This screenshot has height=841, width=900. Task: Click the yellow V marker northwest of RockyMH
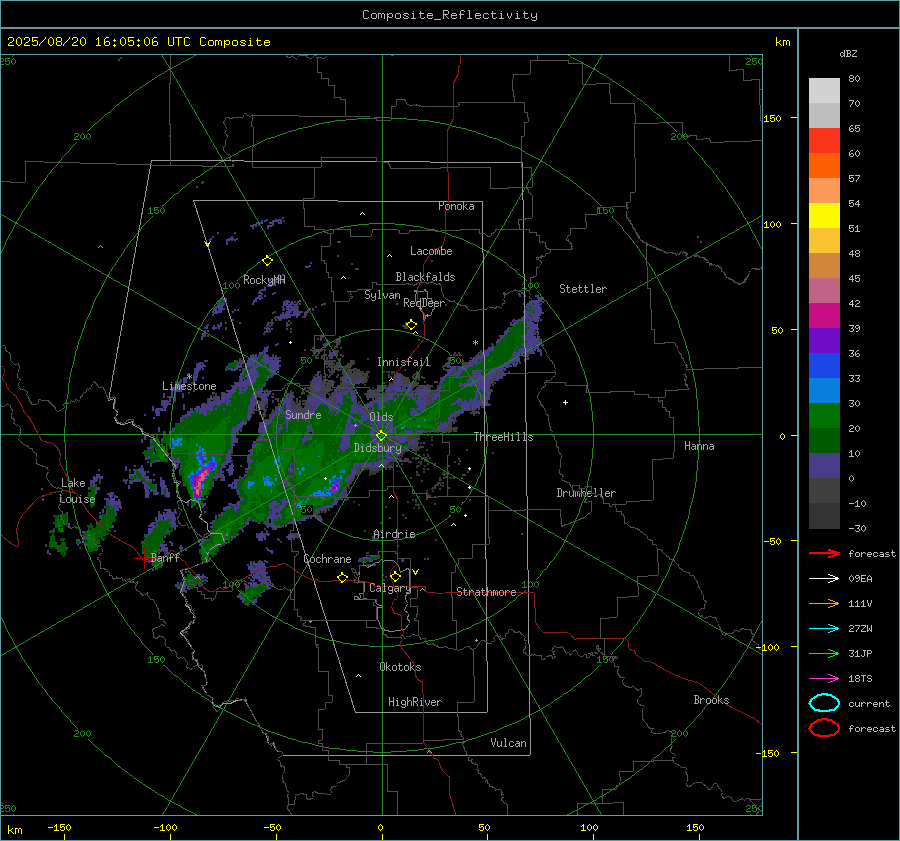coord(207,244)
